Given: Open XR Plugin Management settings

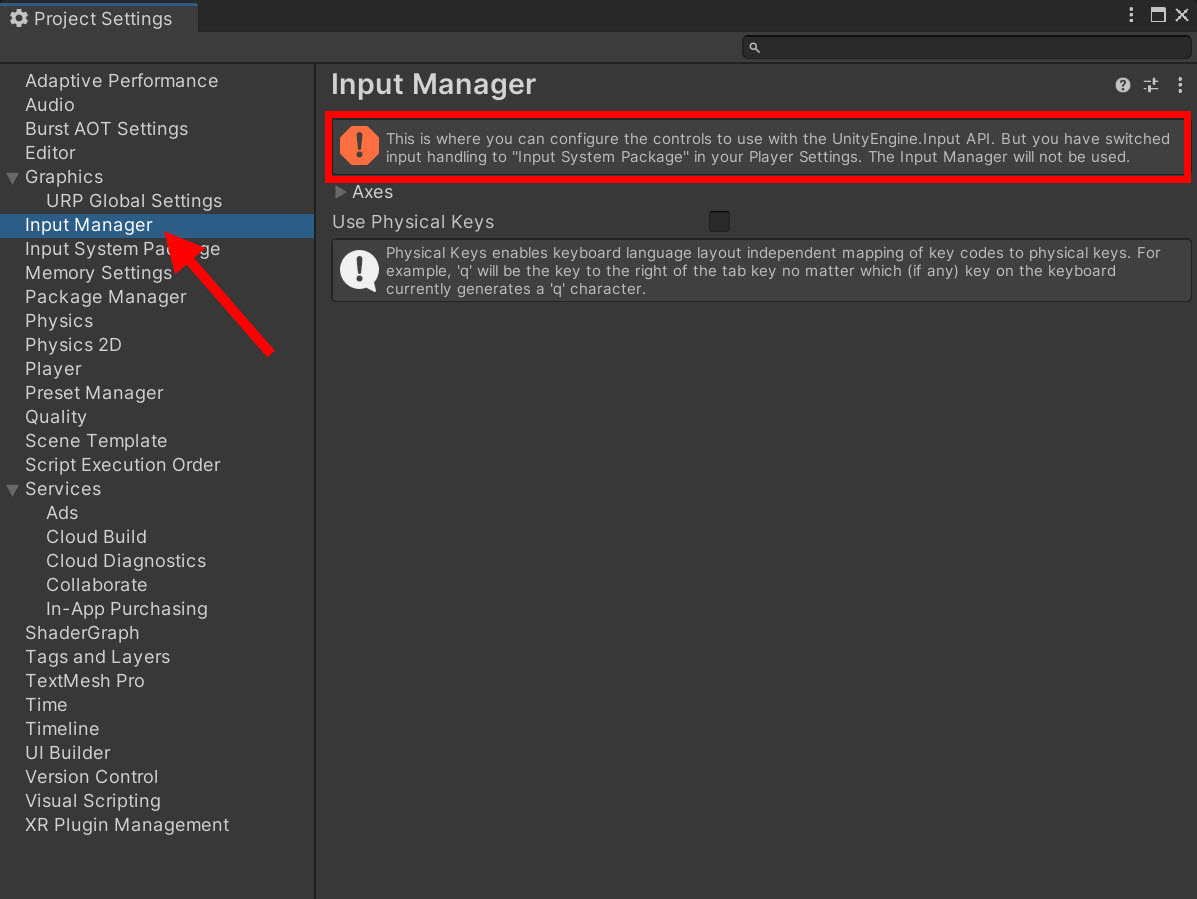Looking at the screenshot, I should coord(127,825).
